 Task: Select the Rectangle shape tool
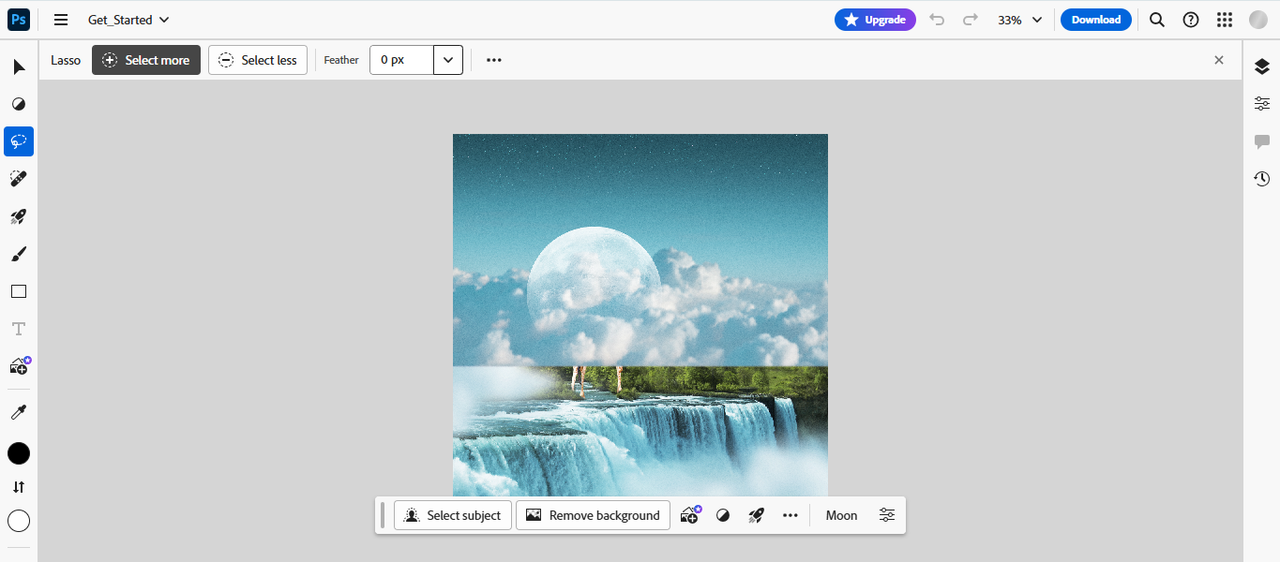coord(19,292)
